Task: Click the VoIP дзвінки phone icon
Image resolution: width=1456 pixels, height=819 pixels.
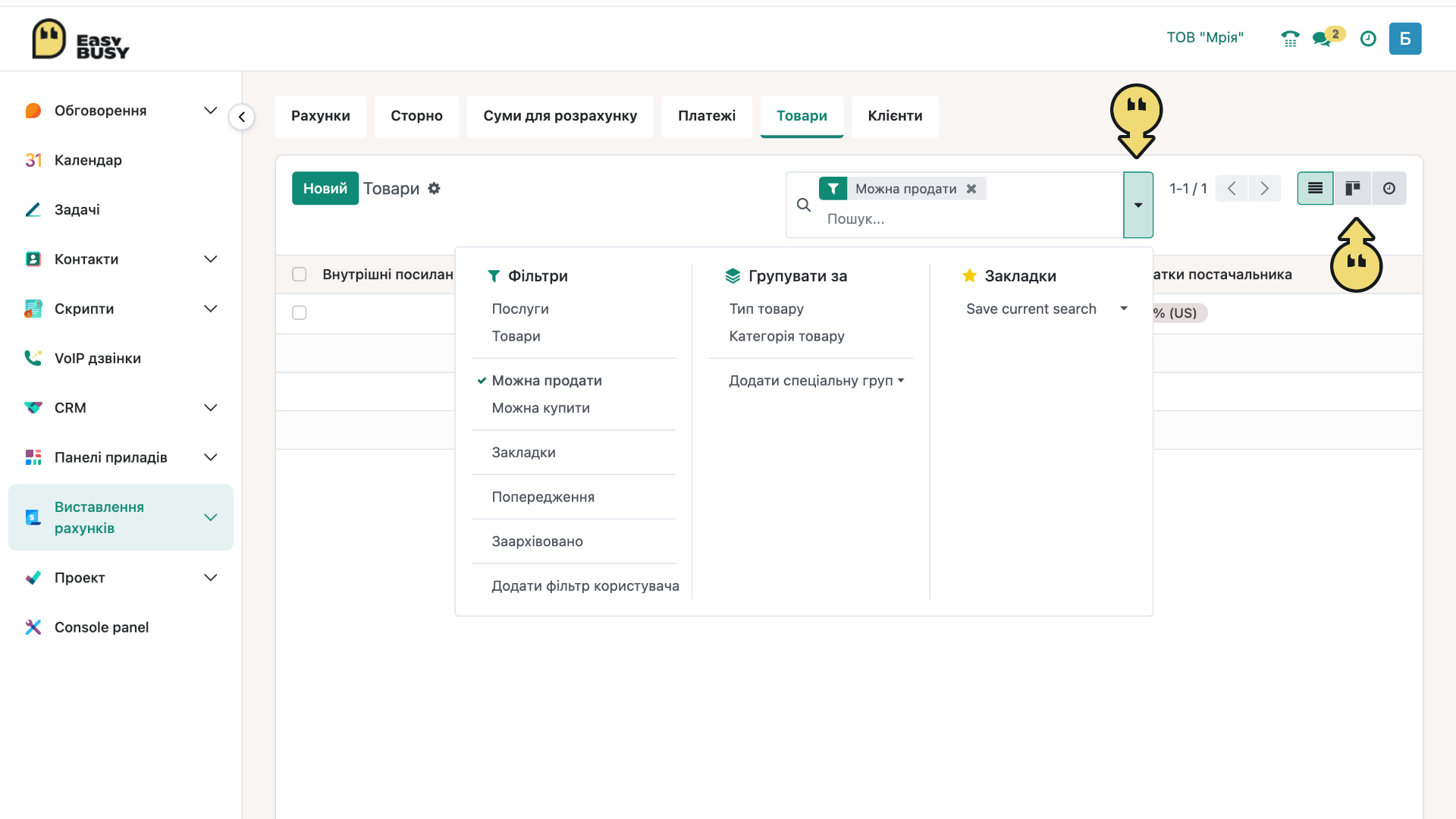Action: [x=33, y=358]
